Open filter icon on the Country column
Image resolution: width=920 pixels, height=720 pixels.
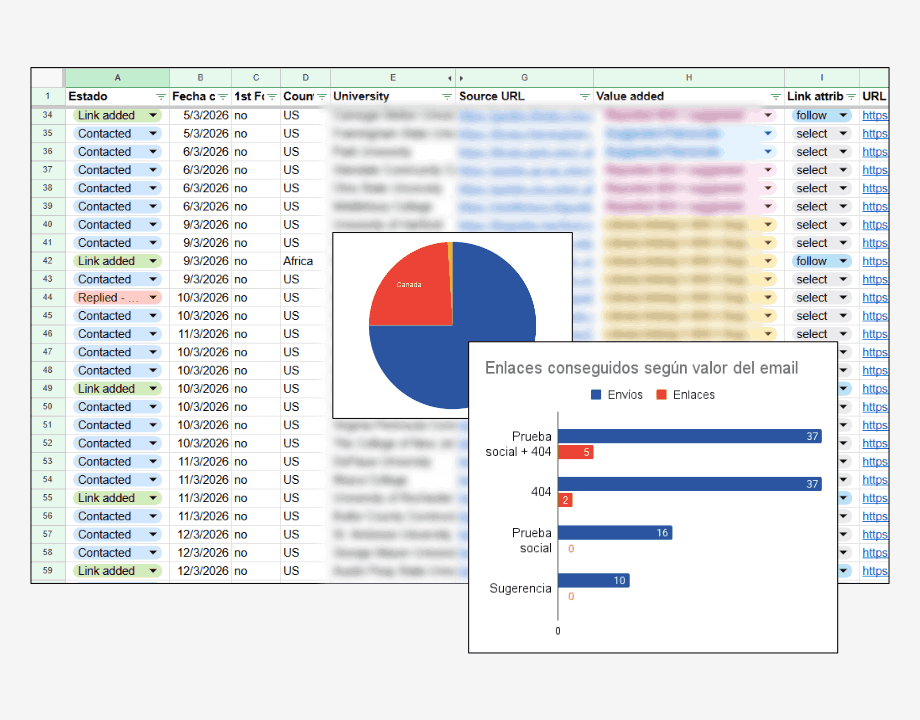(x=322, y=97)
